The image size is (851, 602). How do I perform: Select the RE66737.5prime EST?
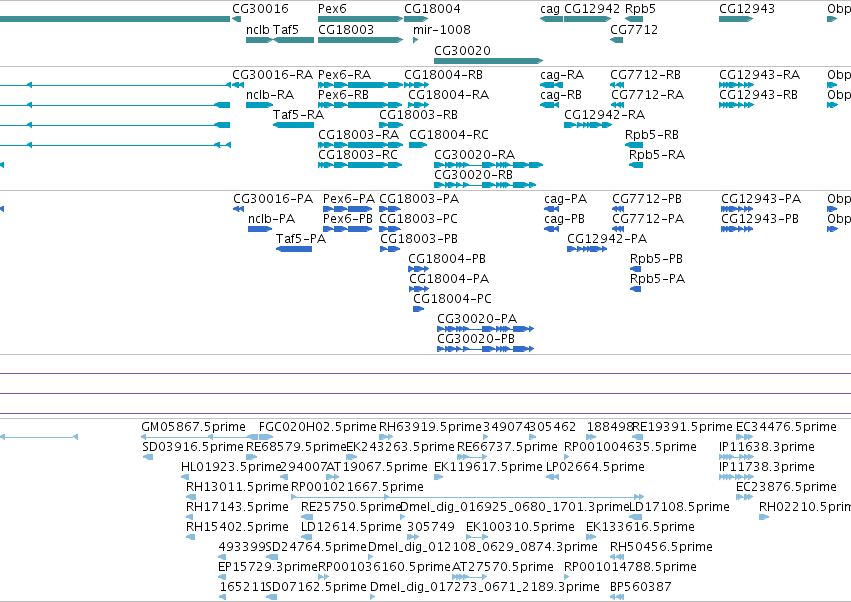click(470, 457)
